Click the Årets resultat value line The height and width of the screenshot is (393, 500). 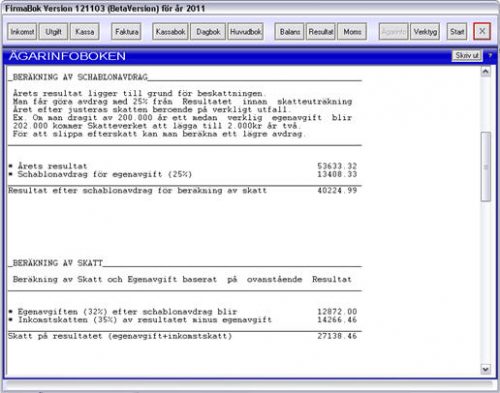[183, 166]
